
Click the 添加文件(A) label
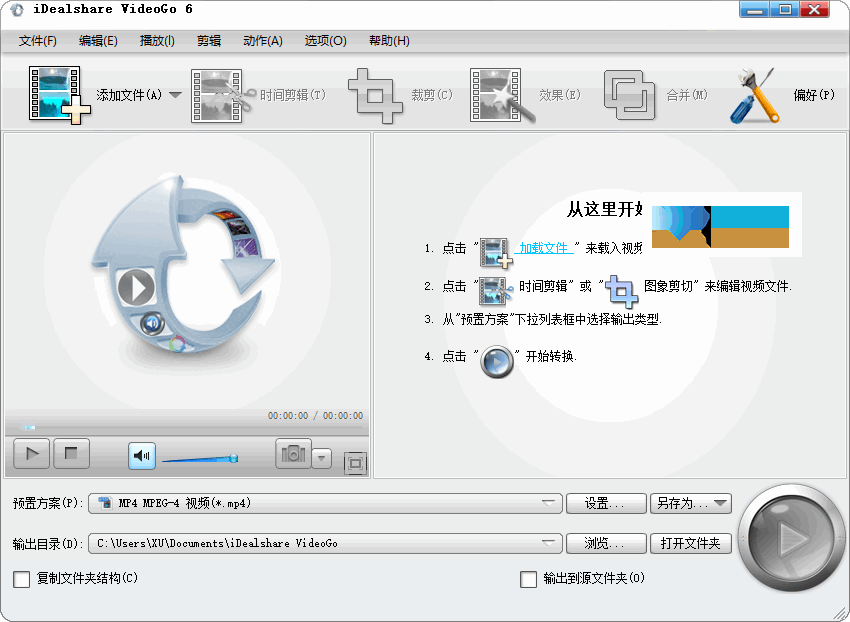tap(129, 95)
